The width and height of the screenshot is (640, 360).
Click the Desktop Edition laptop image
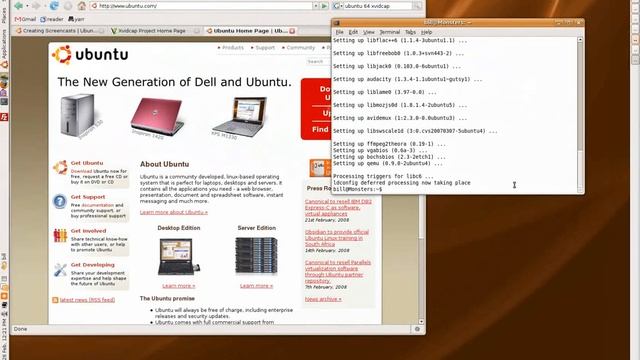point(179,257)
